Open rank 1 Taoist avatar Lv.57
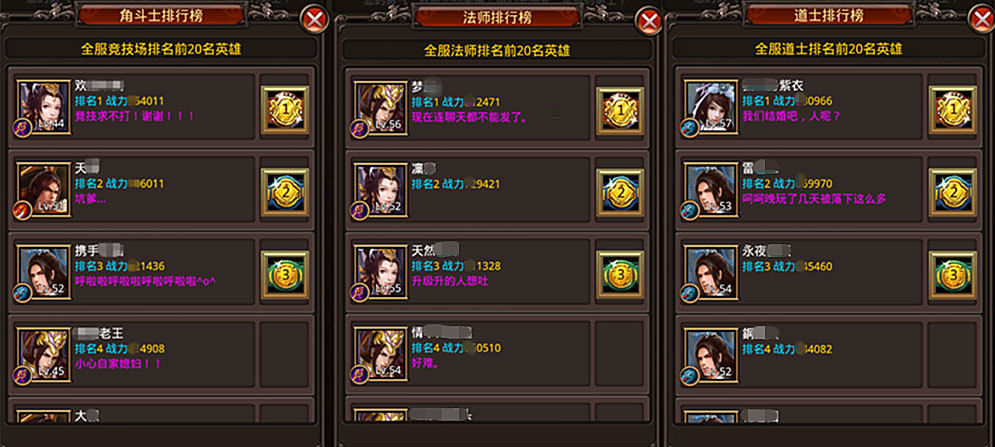This screenshot has width=995, height=447. (x=712, y=107)
